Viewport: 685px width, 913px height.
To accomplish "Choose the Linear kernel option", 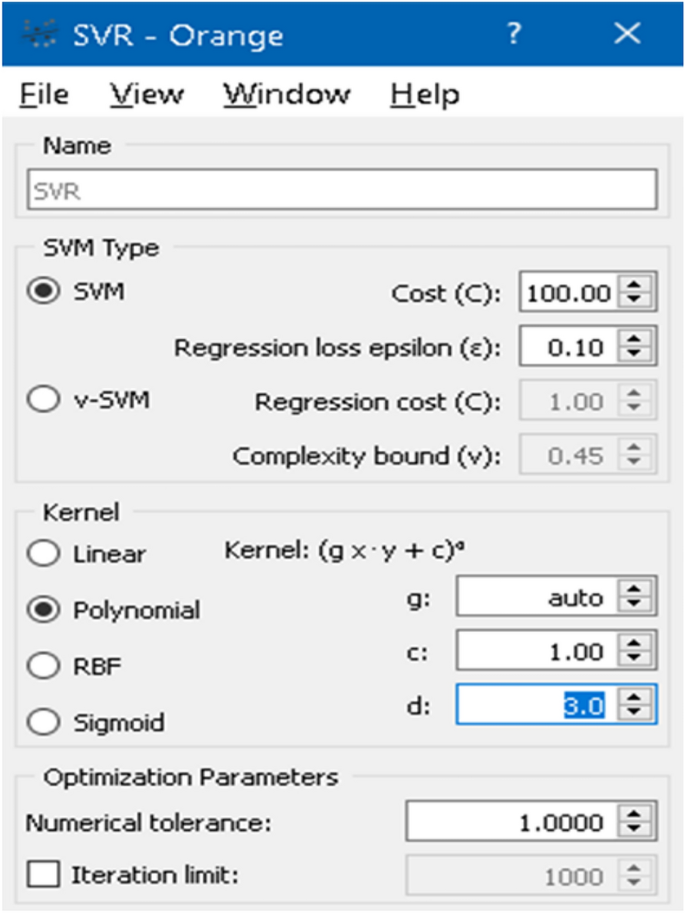I will tap(44, 553).
